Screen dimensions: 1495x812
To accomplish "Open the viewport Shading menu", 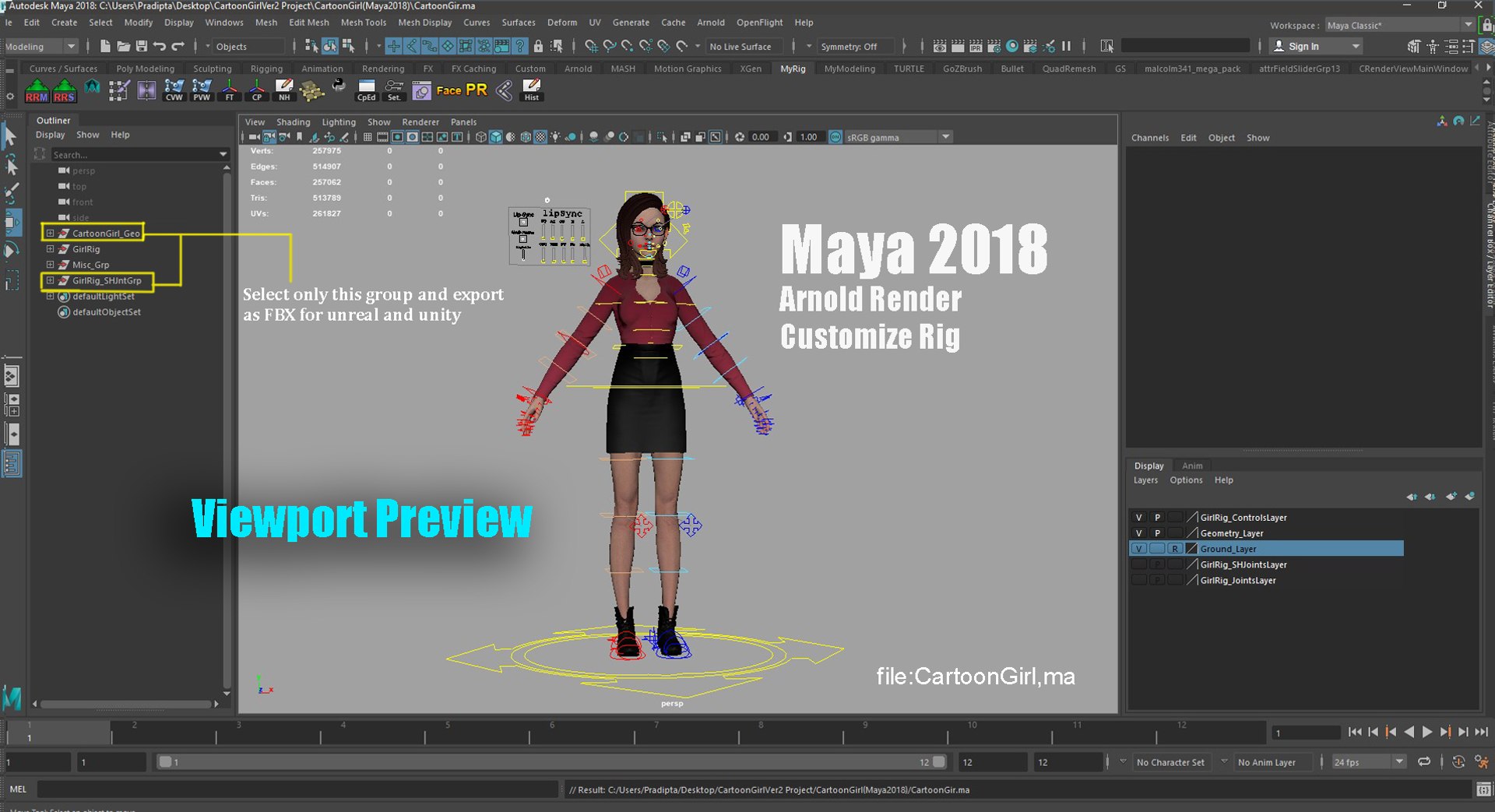I will pyautogui.click(x=293, y=122).
